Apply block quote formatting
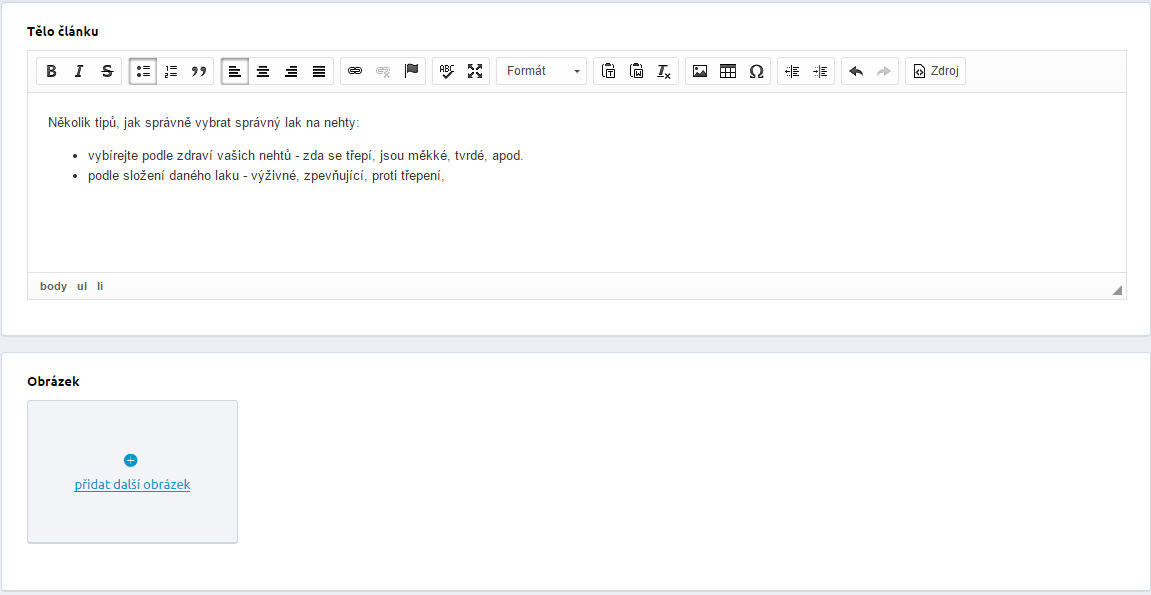 click(x=199, y=71)
